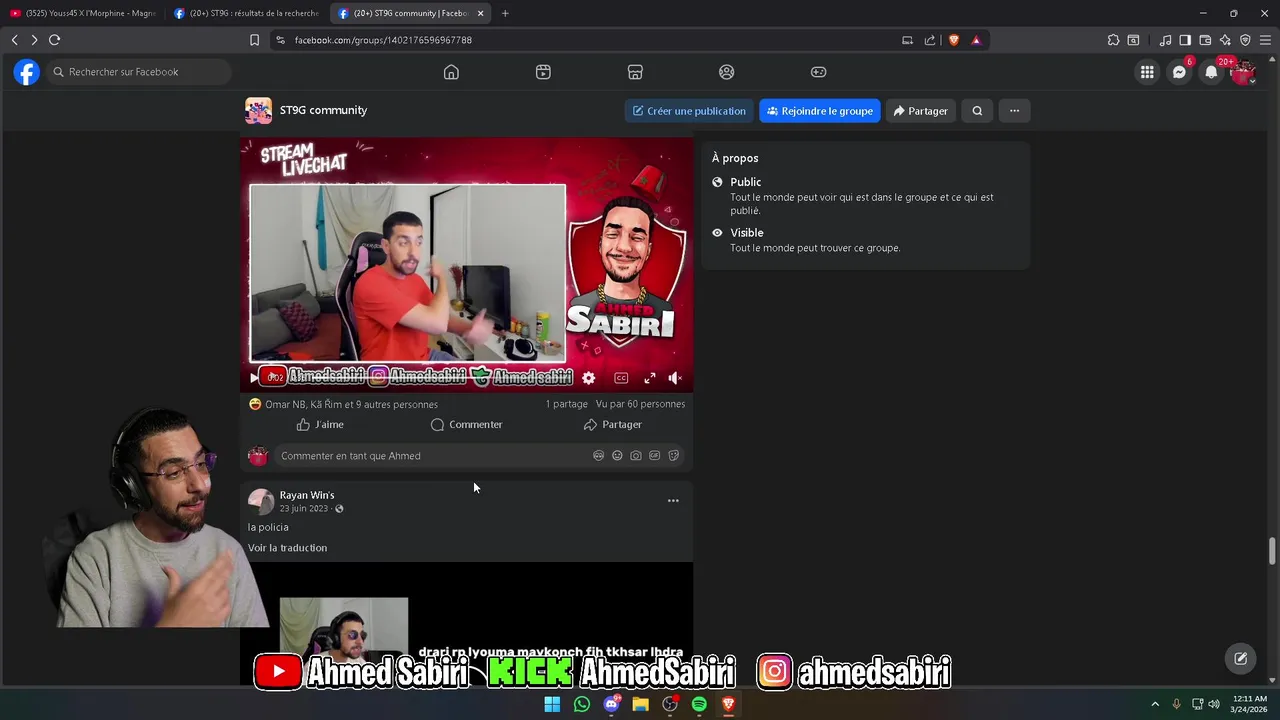
Task: Open browser extensions puzzle icon
Action: 1113,40
